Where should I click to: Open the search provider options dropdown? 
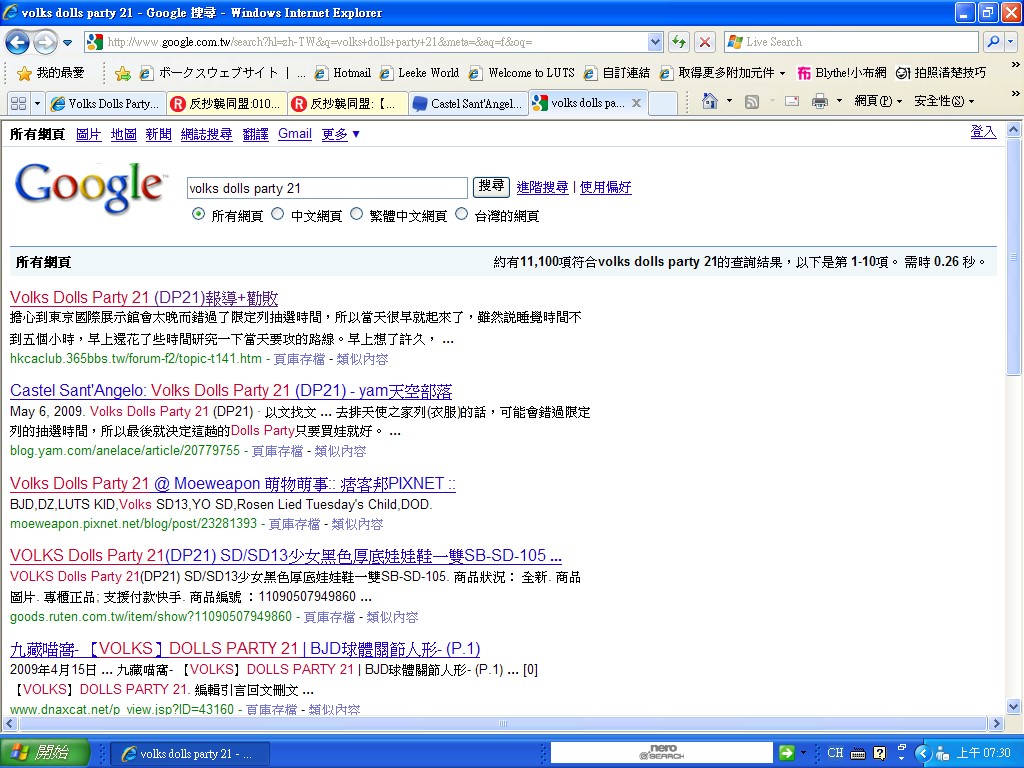coord(1011,42)
